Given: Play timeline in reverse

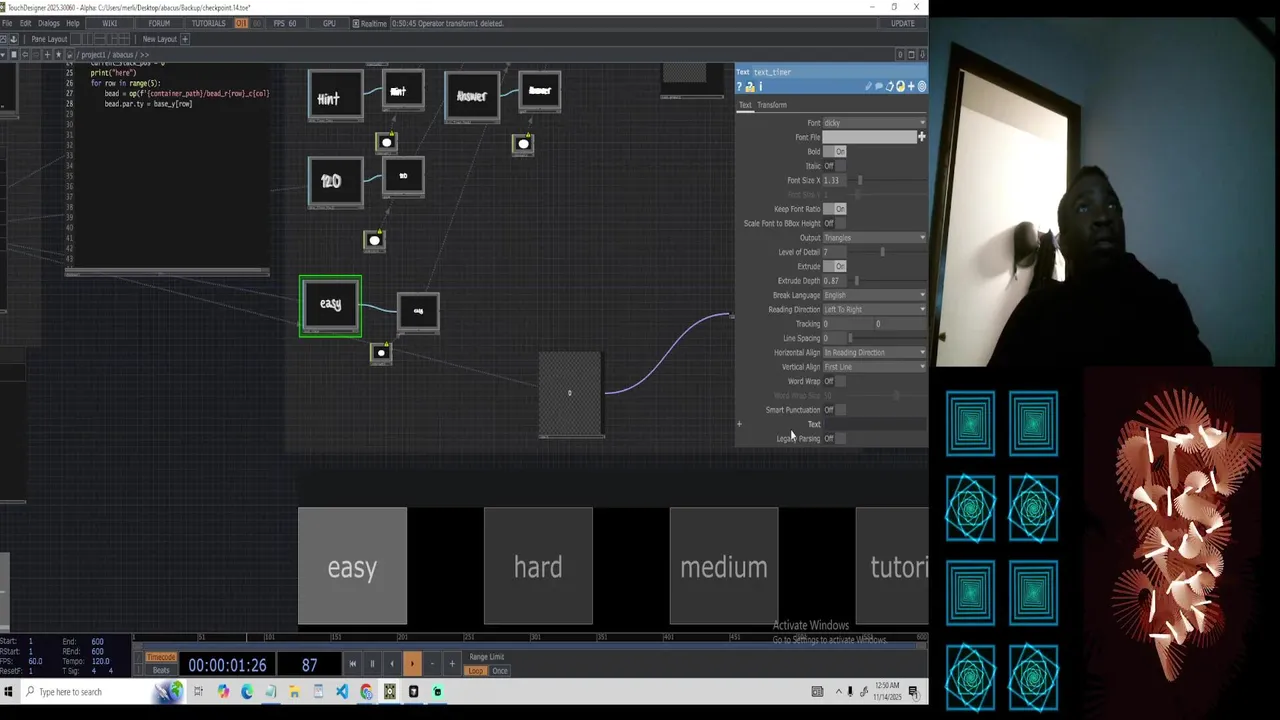Looking at the screenshot, I should 392,663.
